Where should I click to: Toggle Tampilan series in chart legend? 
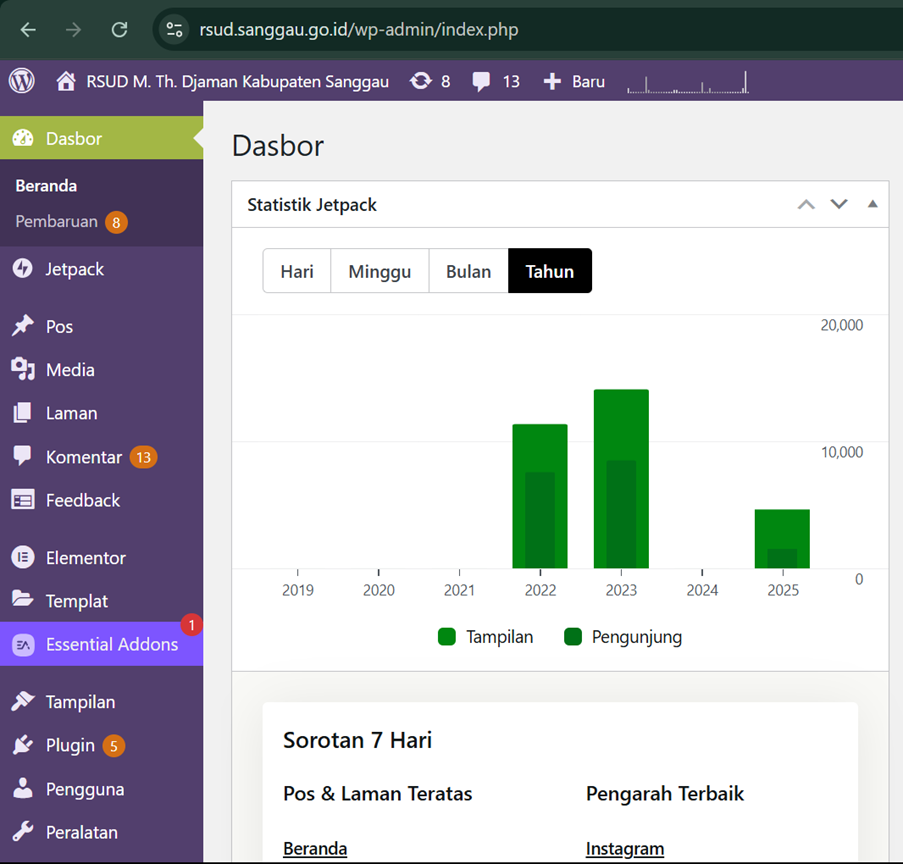pyautogui.click(x=486, y=637)
